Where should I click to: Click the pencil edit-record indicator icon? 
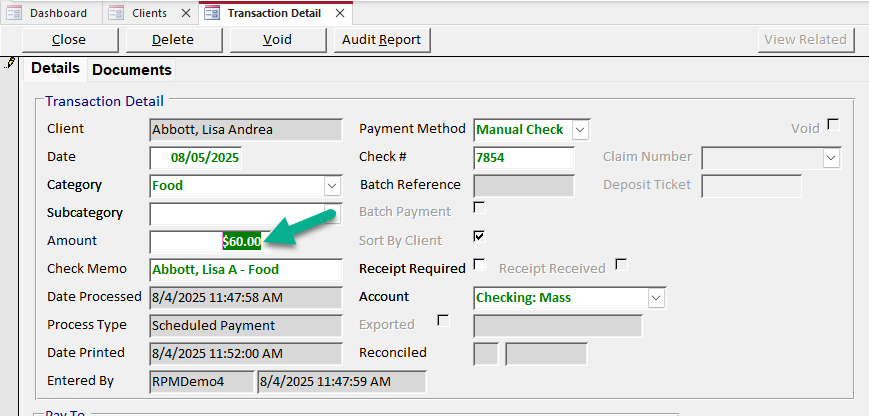10,62
